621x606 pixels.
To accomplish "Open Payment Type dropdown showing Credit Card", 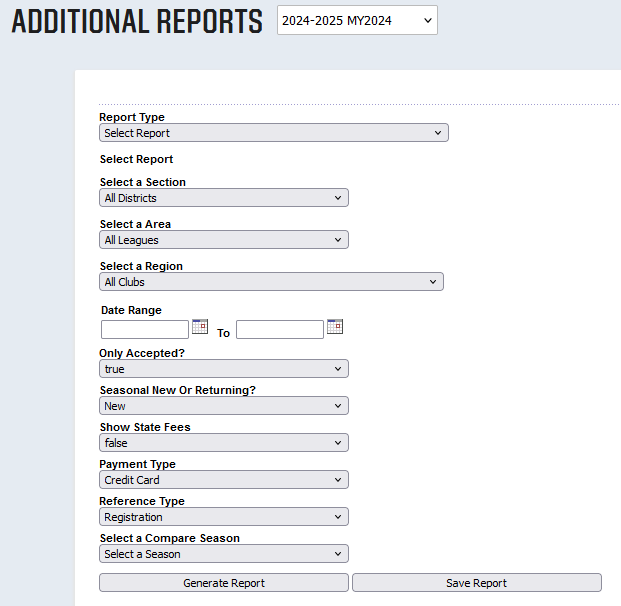I will tap(224, 480).
